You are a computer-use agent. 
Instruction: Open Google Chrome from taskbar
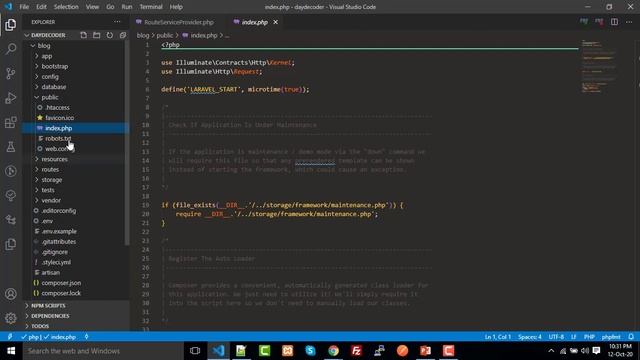point(333,351)
